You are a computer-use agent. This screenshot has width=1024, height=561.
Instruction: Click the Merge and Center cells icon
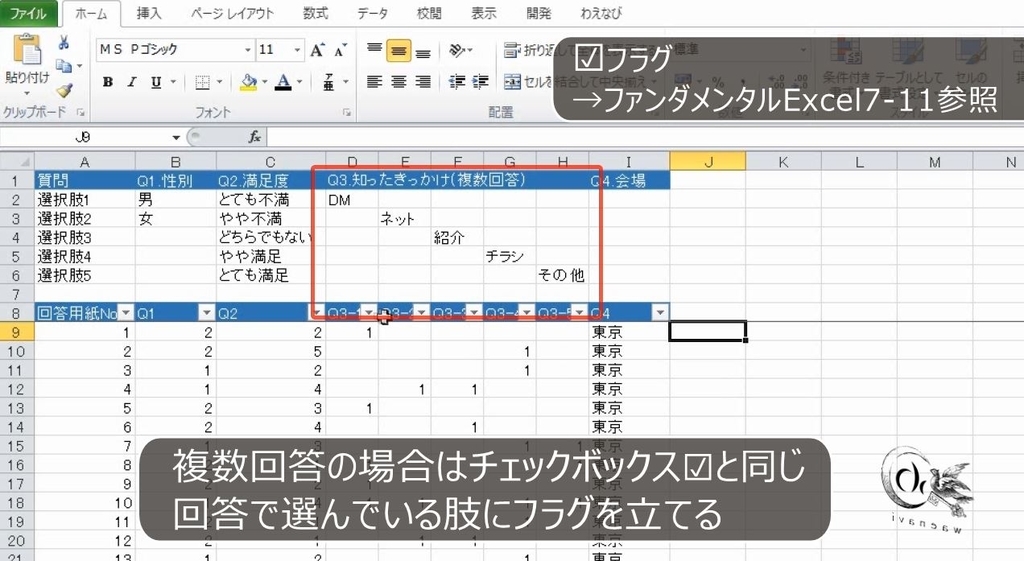point(513,82)
